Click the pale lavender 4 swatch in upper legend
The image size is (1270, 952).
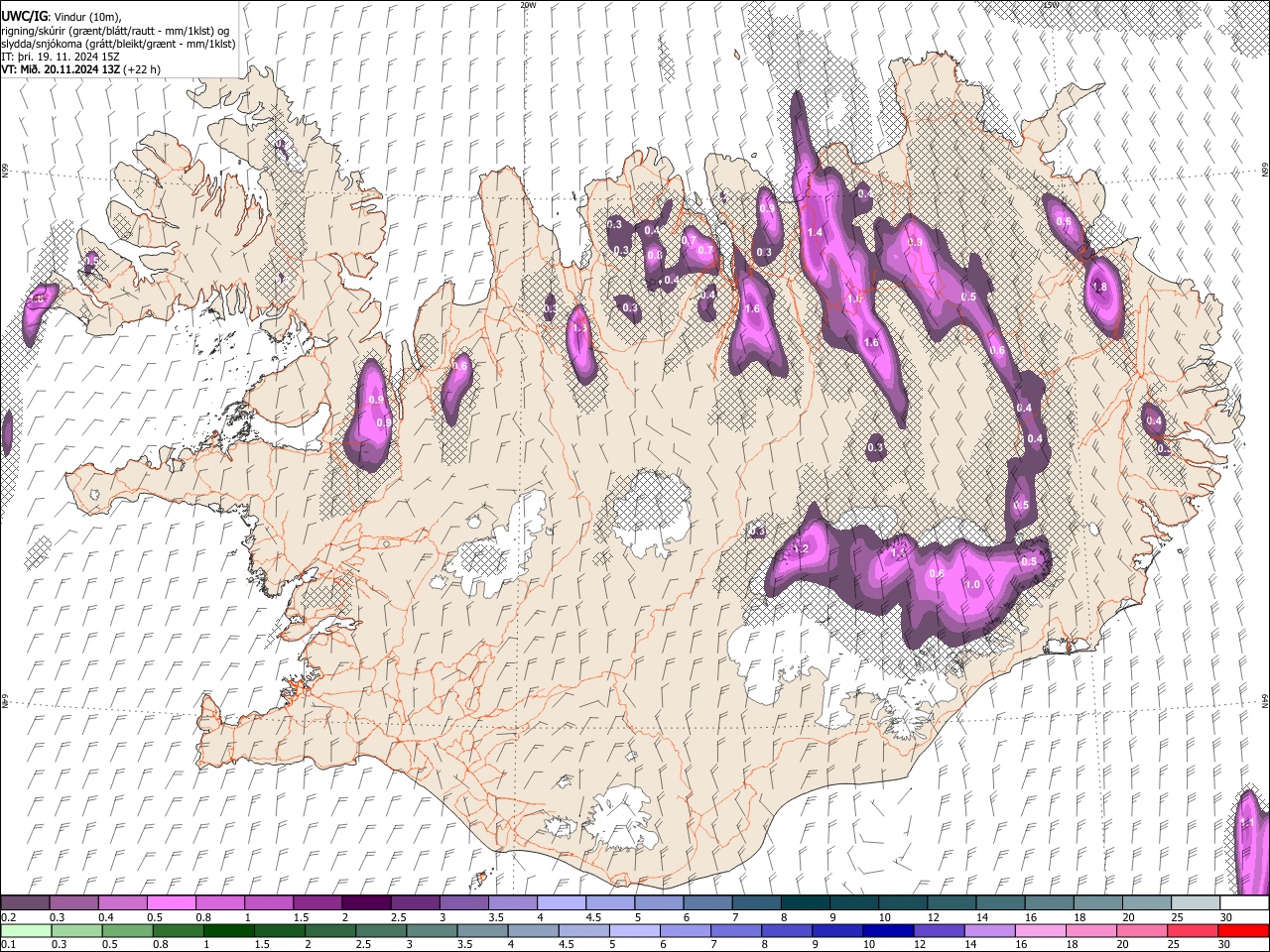point(561,903)
